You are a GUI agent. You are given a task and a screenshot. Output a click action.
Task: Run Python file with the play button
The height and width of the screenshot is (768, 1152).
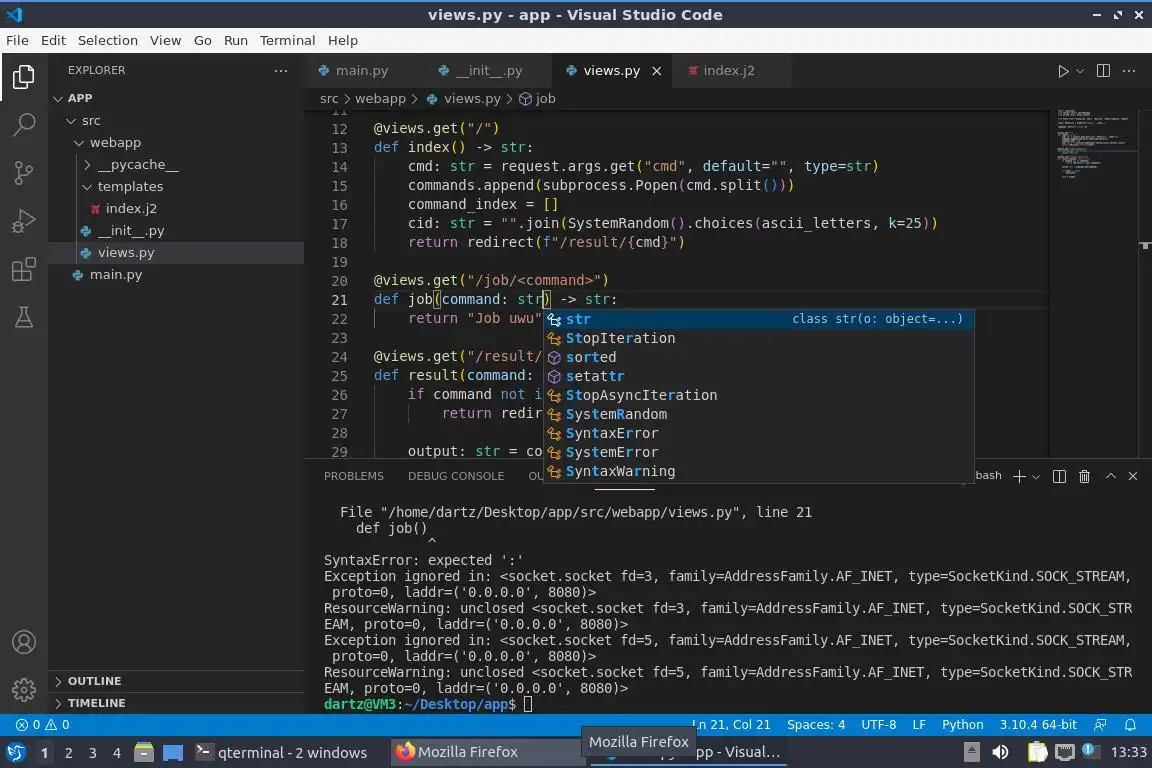pyautogui.click(x=1062, y=71)
